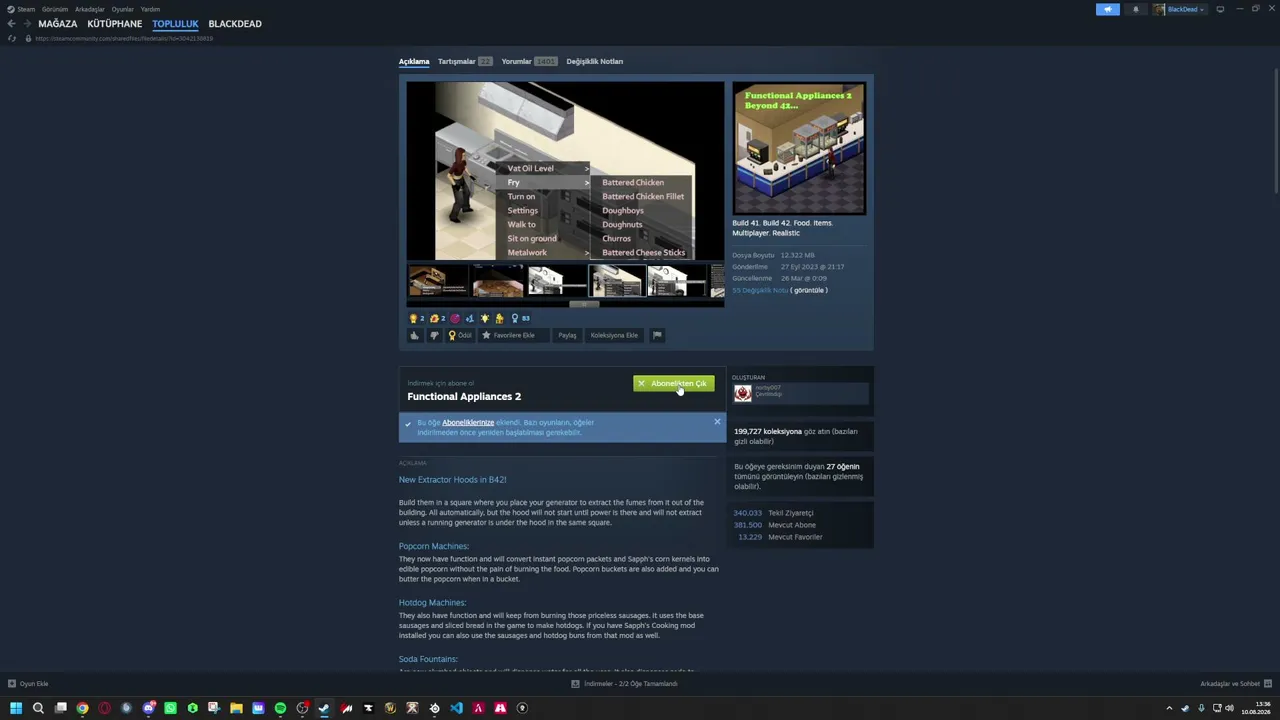The height and width of the screenshot is (720, 1280).
Task: Rate the mod with thumbs down
Action: pos(434,335)
